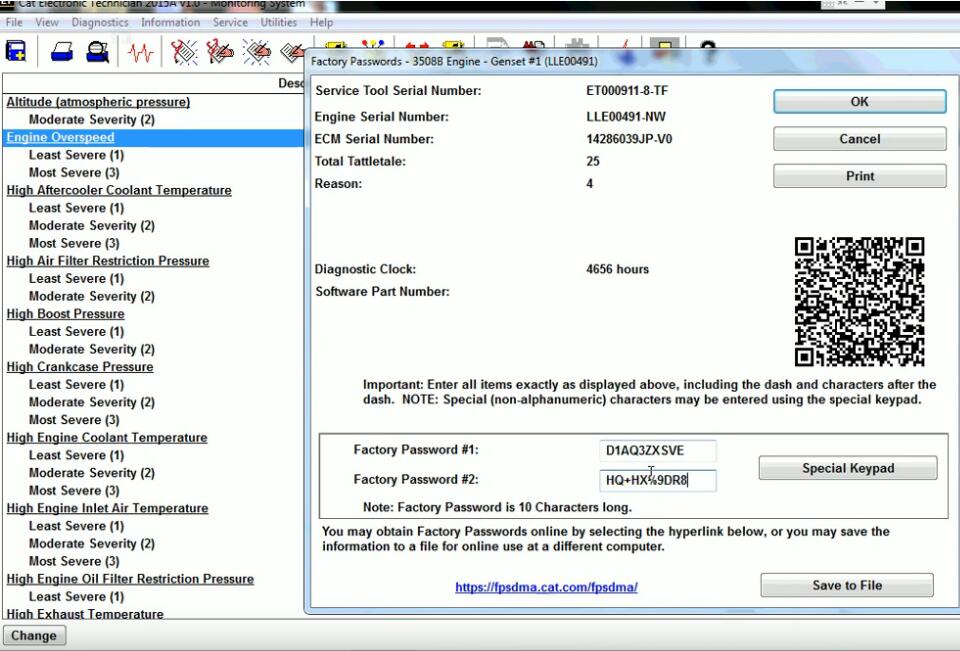Select Most Severe (3) under High Crankcase Pressure

(x=74, y=420)
